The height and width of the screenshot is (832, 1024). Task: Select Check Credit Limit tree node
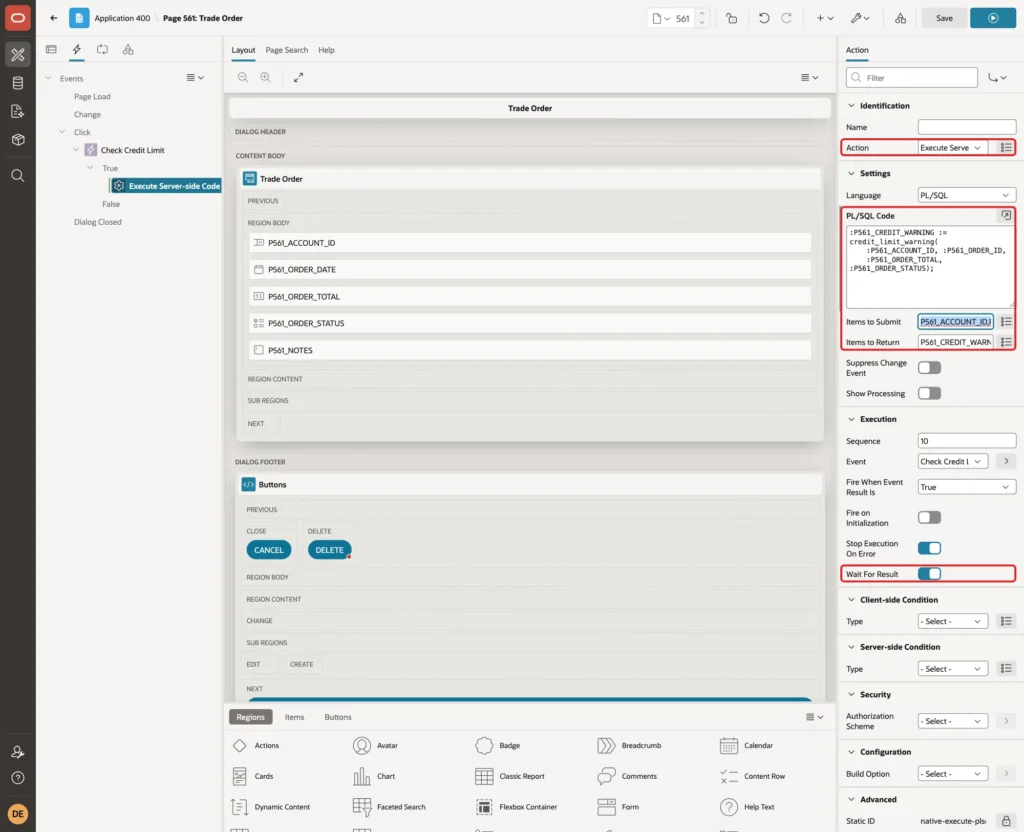(132, 150)
